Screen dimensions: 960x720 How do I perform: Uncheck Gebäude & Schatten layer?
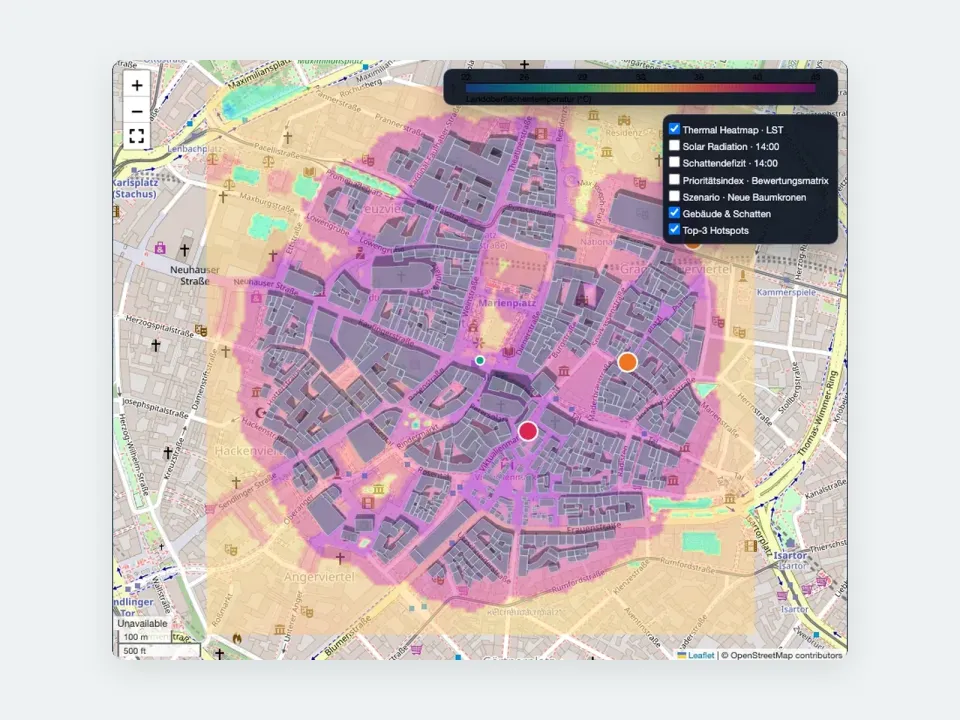pyautogui.click(x=674, y=213)
